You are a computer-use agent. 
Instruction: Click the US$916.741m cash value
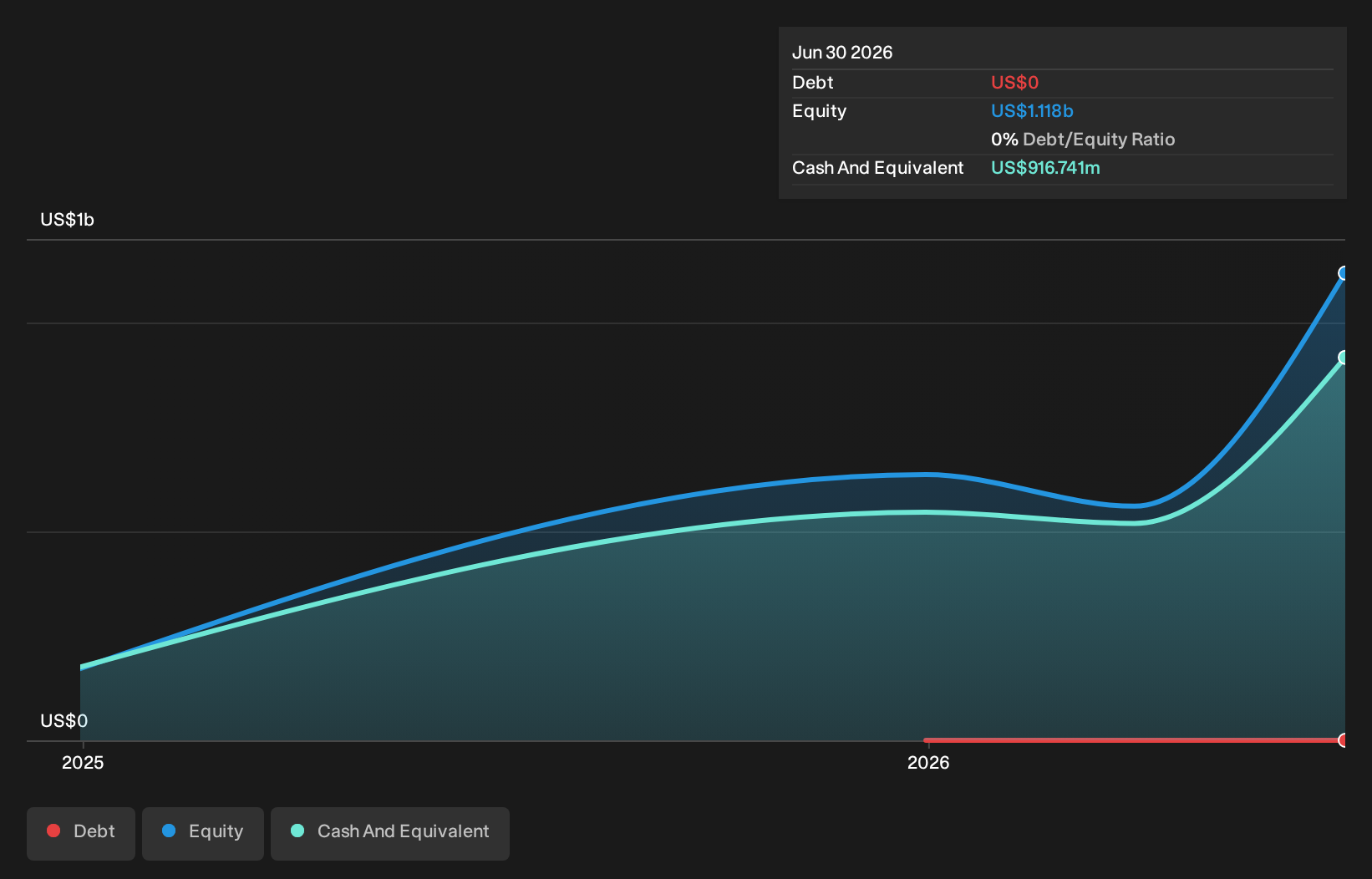(x=1045, y=168)
